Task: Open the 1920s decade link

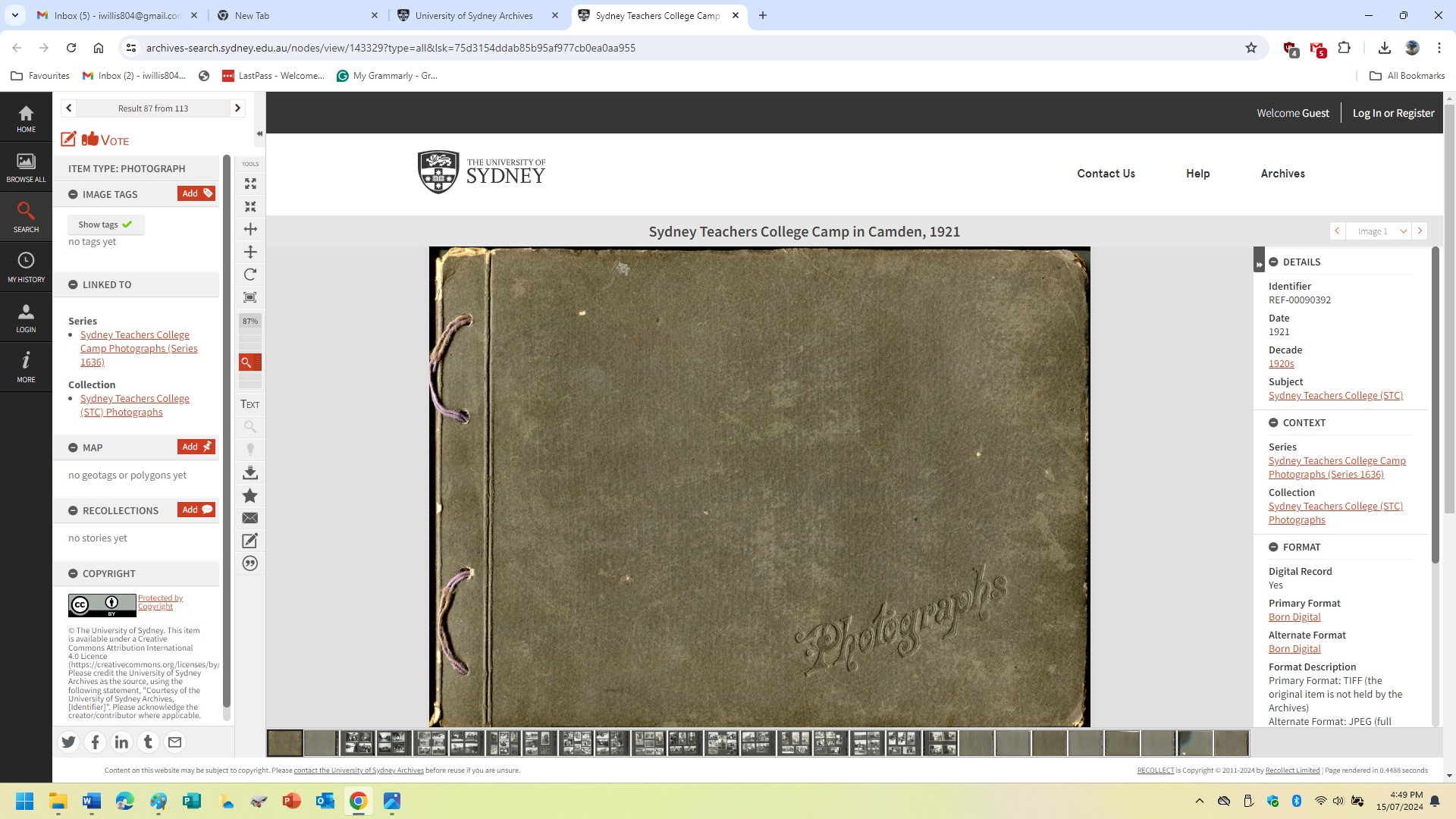Action: (1281, 364)
